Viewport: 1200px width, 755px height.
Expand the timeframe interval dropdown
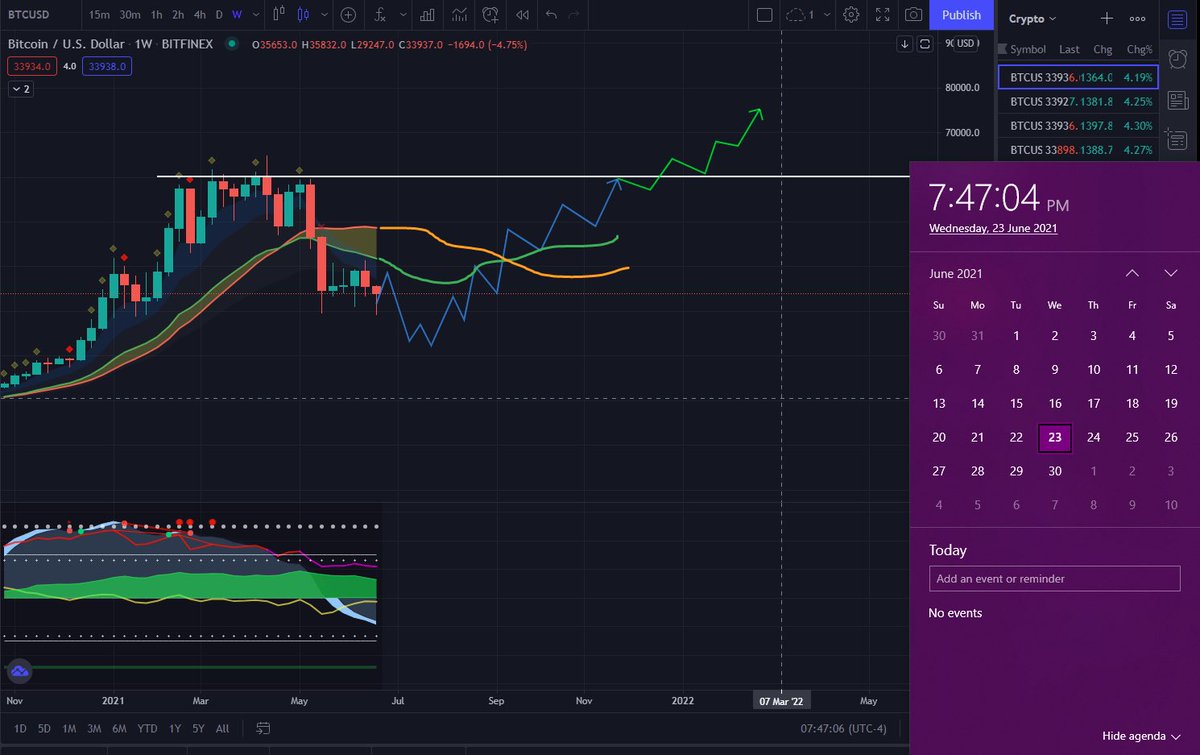(254, 15)
